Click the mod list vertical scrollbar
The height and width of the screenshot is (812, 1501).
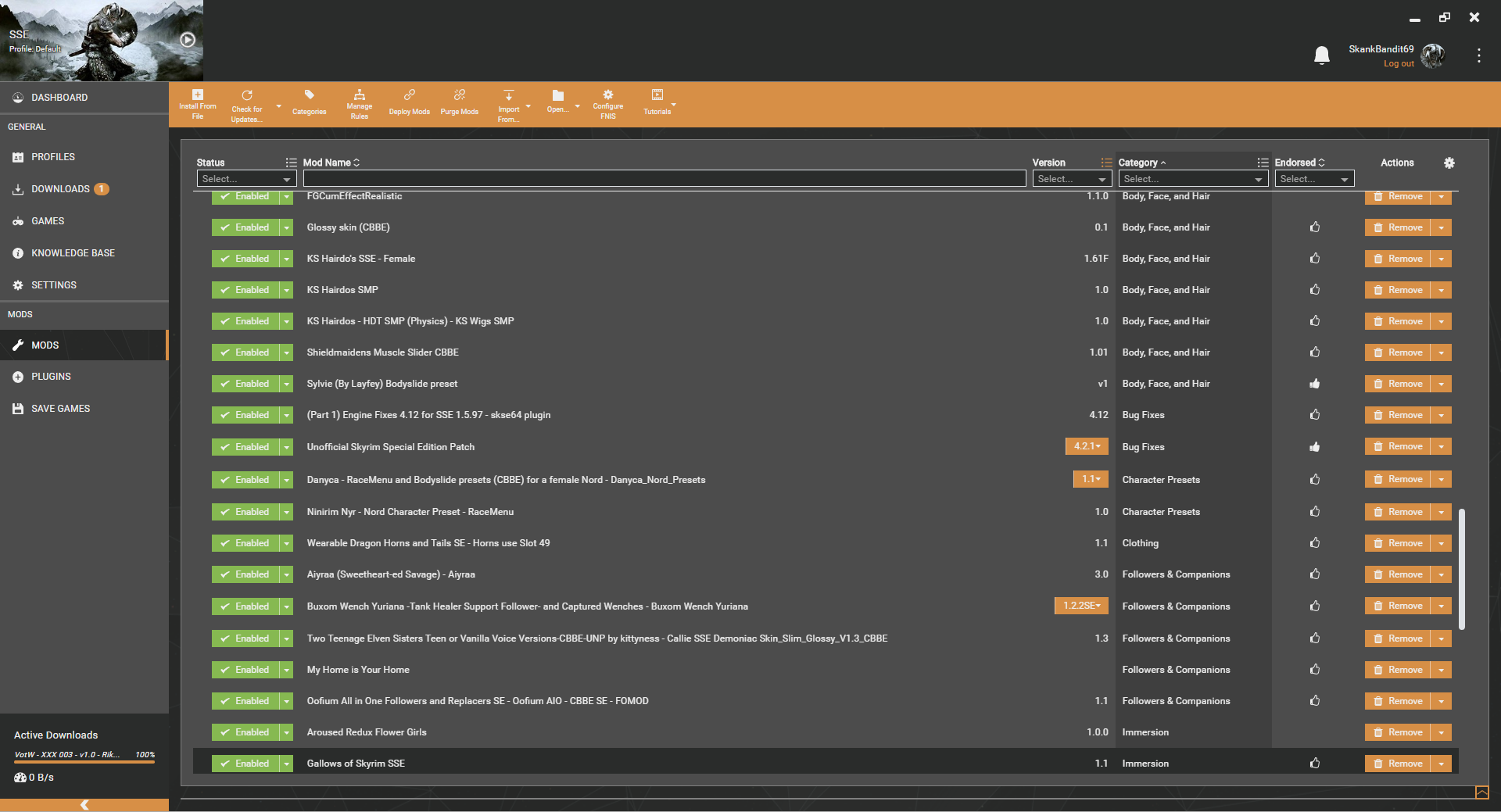point(1461,569)
